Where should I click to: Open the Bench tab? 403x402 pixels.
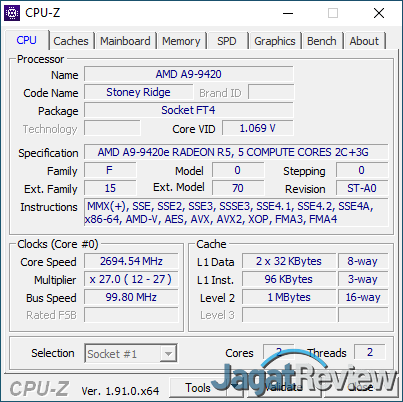click(322, 41)
